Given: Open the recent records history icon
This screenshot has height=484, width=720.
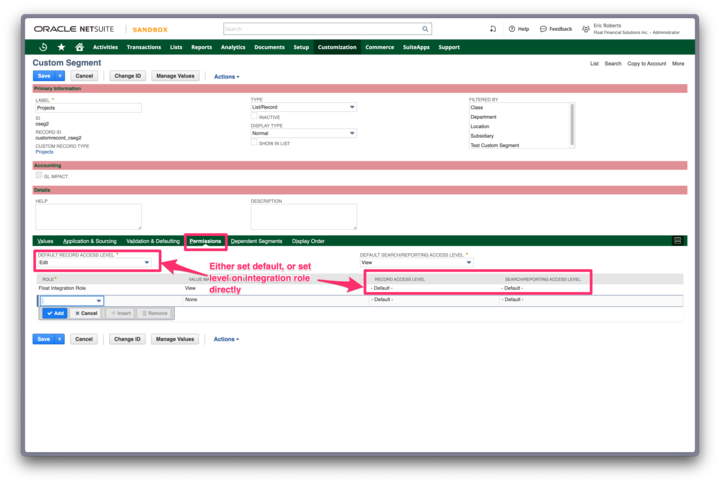Looking at the screenshot, I should click(x=43, y=47).
